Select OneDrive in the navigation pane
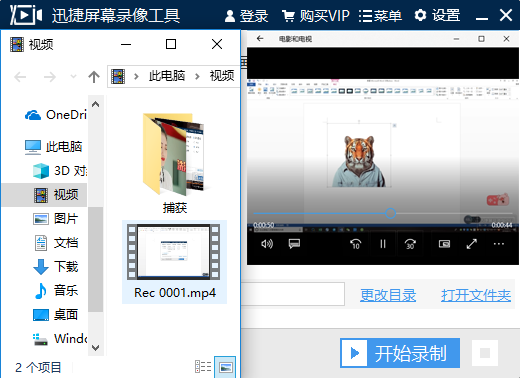Image resolution: width=520 pixels, height=378 pixels. (x=55, y=115)
